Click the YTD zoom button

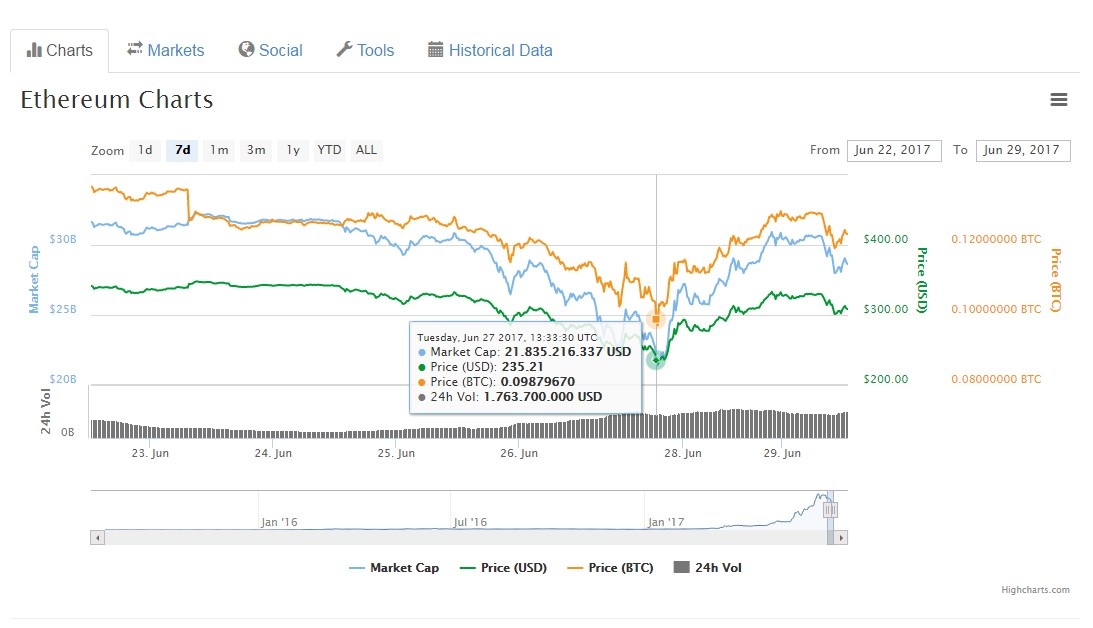click(328, 150)
